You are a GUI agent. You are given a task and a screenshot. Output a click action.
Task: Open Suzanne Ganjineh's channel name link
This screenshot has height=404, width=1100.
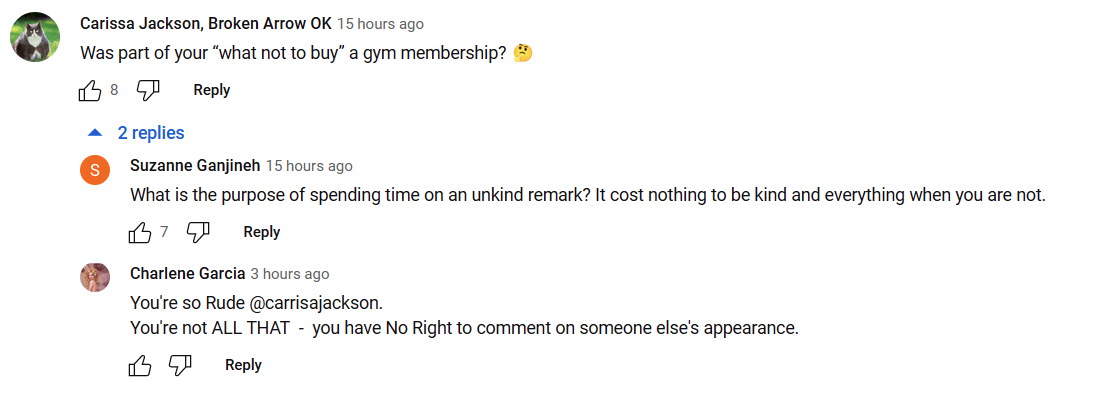pyautogui.click(x=195, y=166)
